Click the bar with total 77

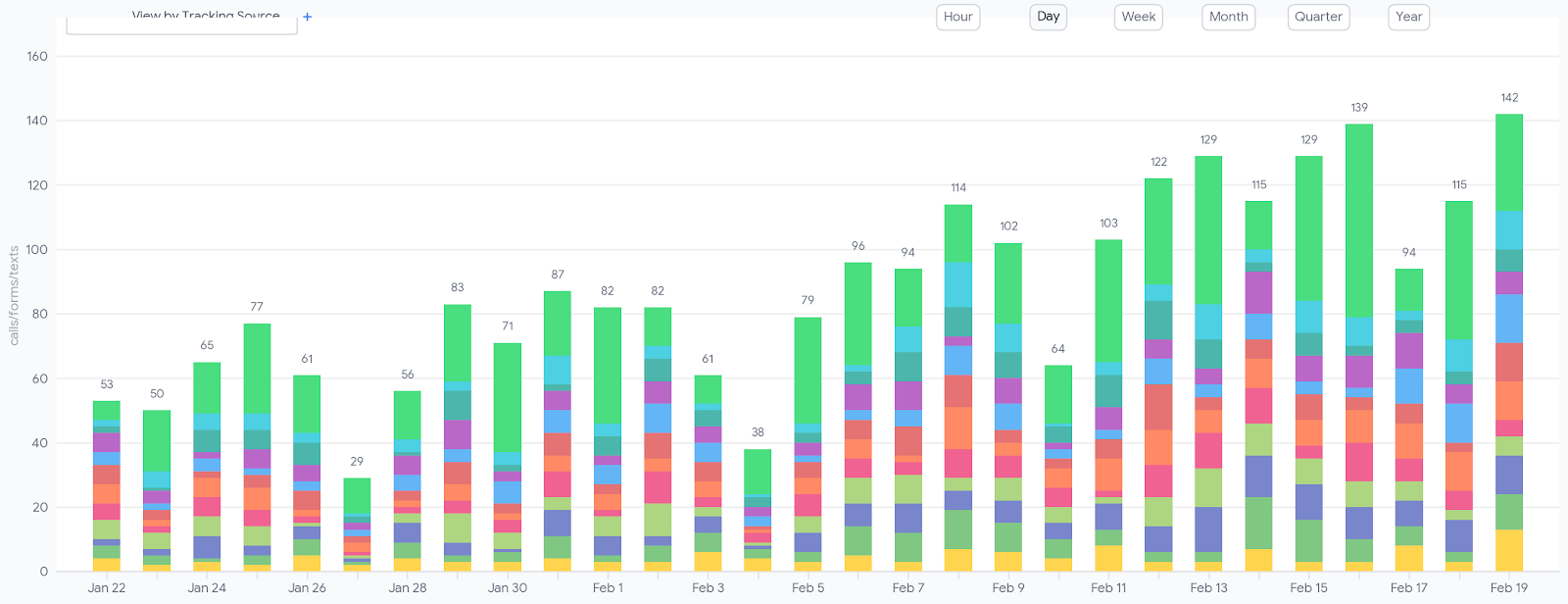(257, 448)
